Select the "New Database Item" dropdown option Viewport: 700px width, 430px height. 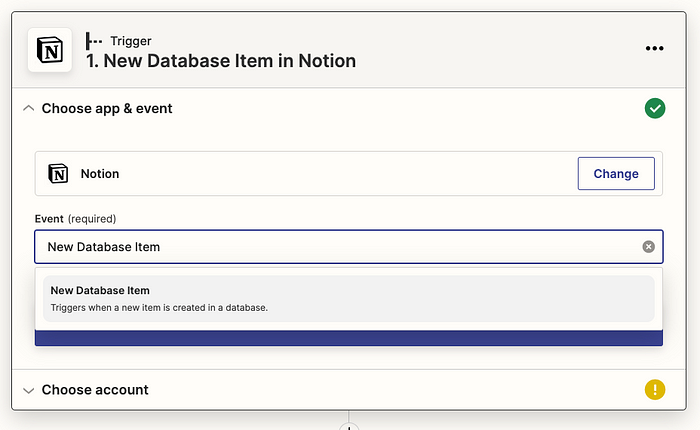pos(348,298)
